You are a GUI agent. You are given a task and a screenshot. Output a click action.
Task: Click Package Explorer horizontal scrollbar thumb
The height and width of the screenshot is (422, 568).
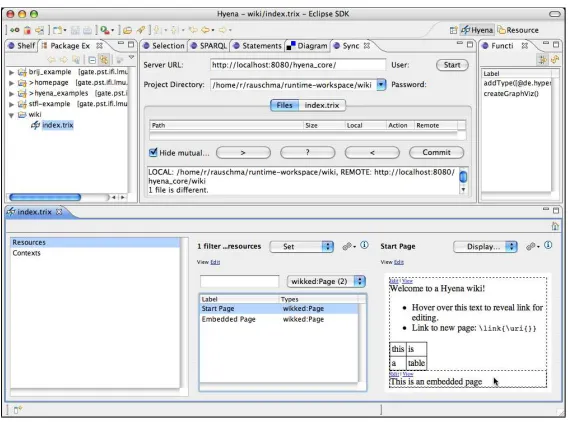click(x=45, y=197)
